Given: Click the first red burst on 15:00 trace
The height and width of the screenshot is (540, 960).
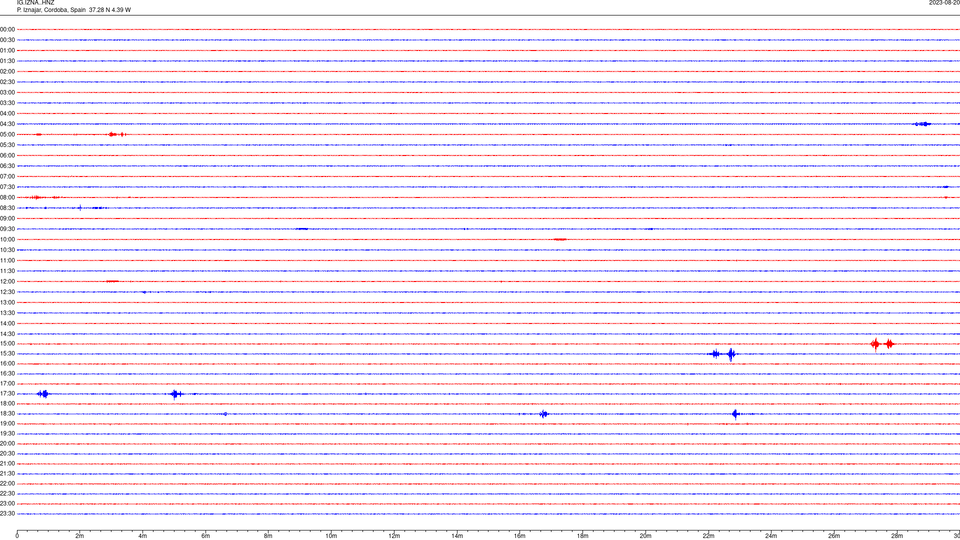Looking at the screenshot, I should coord(876,344).
